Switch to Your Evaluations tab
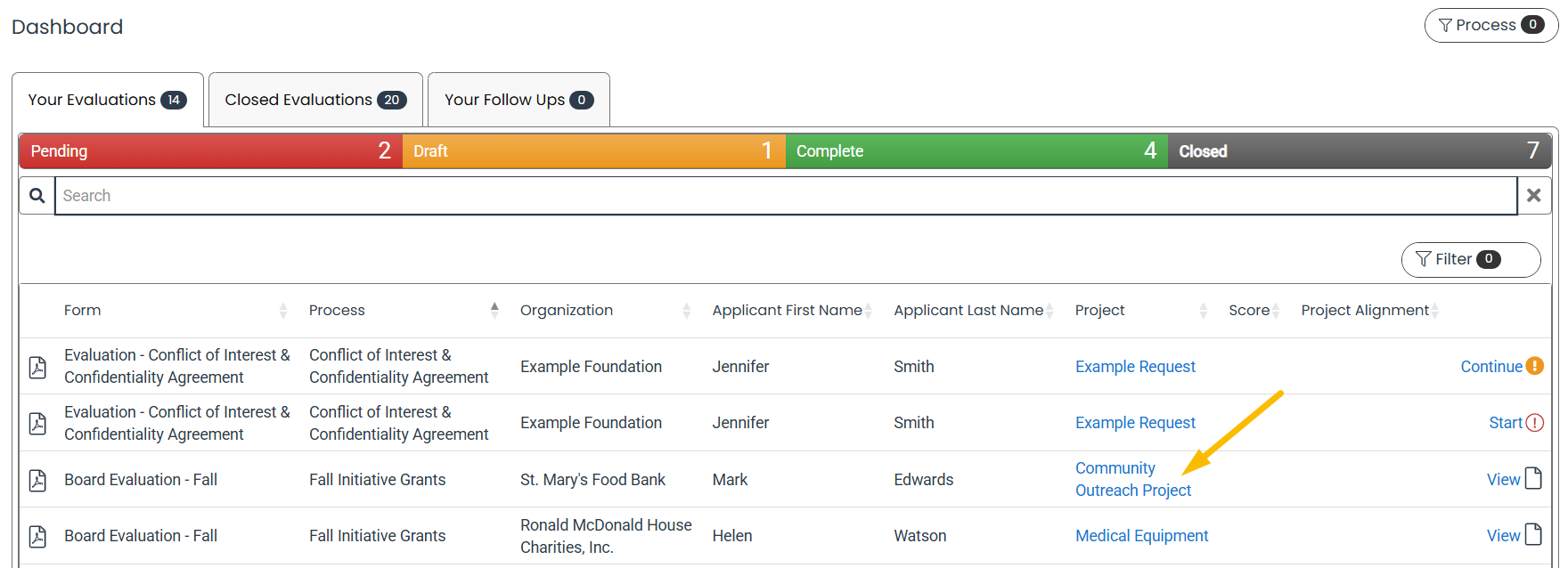The width and height of the screenshot is (1568, 568). tap(108, 100)
